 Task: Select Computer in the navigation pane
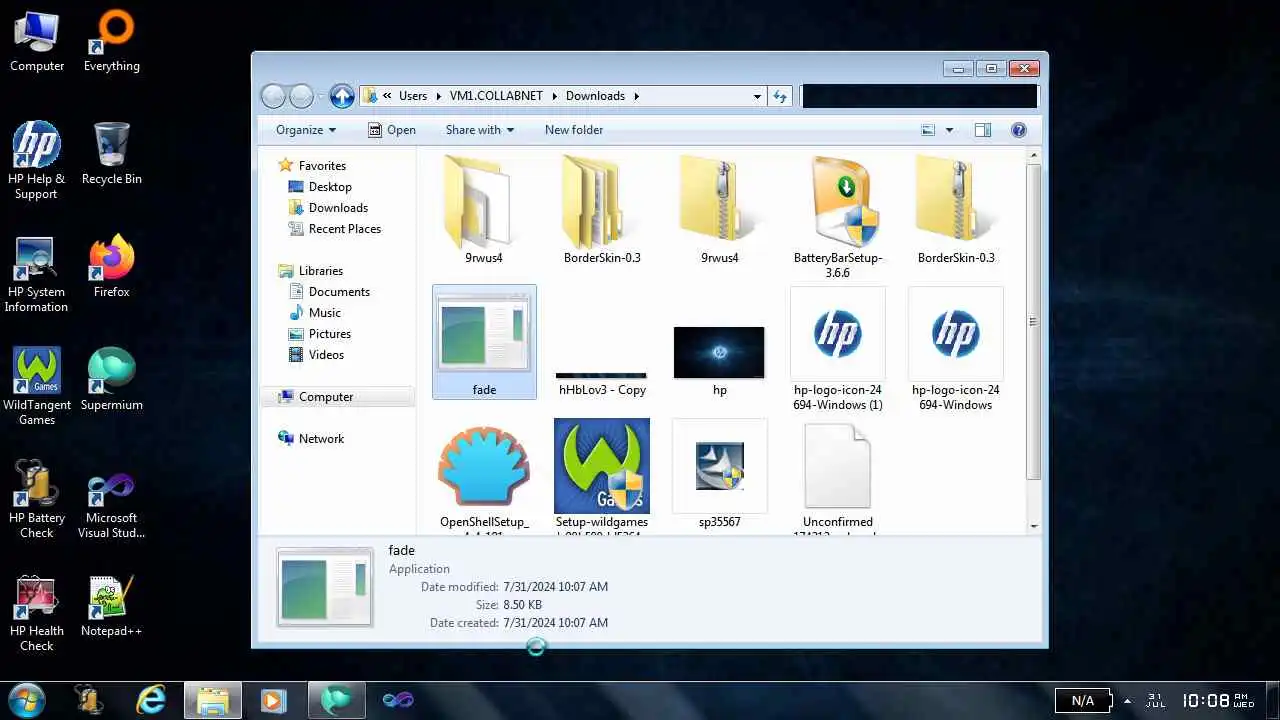tap(326, 397)
